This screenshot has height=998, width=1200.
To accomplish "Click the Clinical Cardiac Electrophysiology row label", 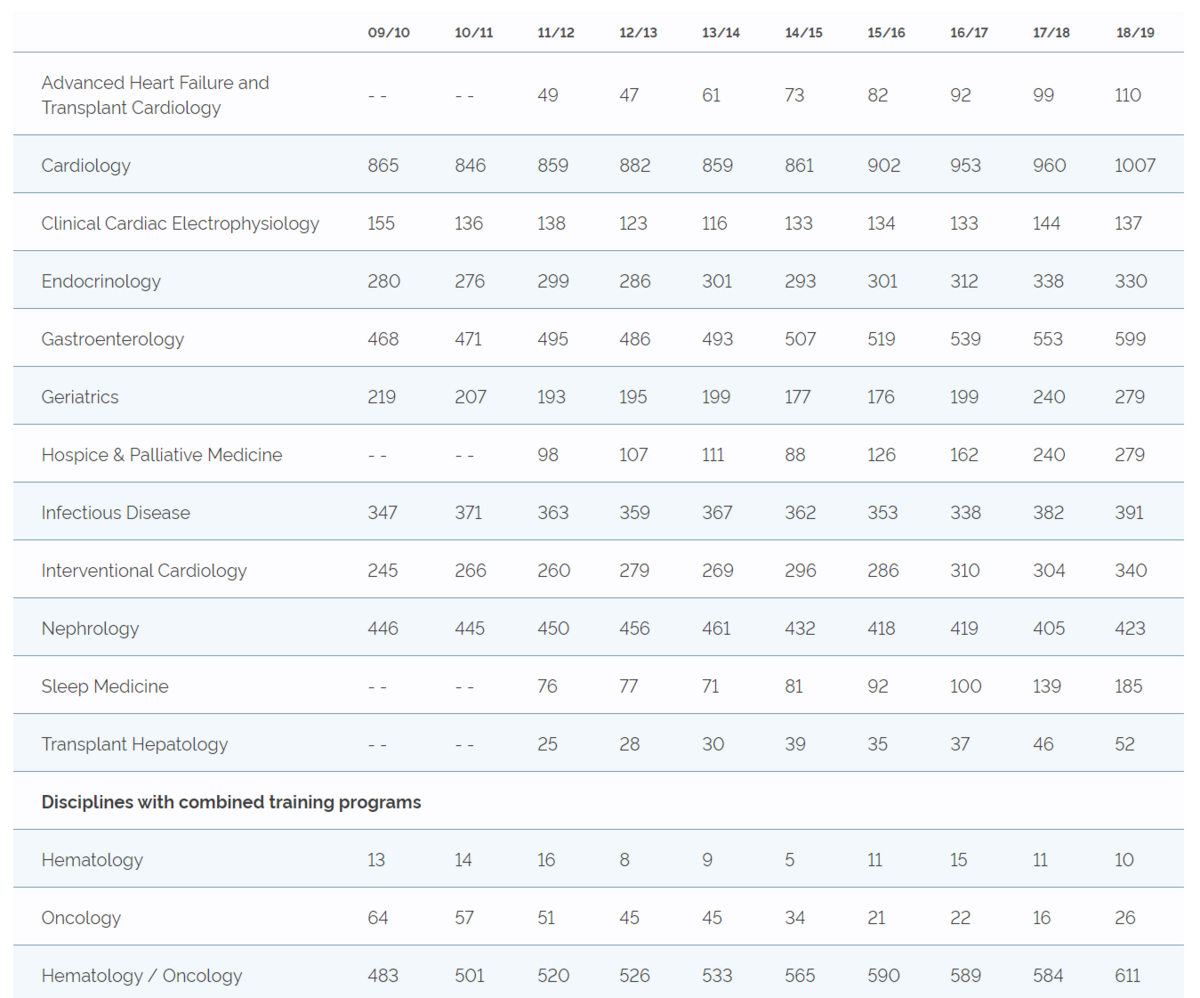I will click(180, 223).
